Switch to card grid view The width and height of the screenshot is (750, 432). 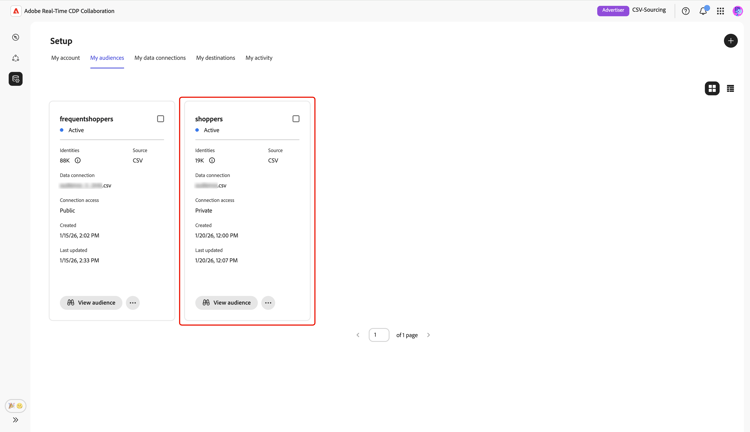click(712, 89)
